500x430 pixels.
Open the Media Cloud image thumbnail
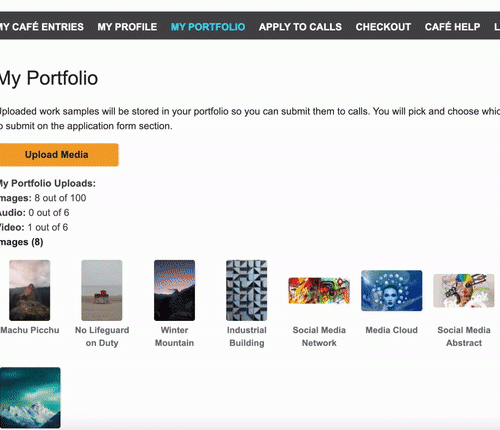pyautogui.click(x=392, y=291)
